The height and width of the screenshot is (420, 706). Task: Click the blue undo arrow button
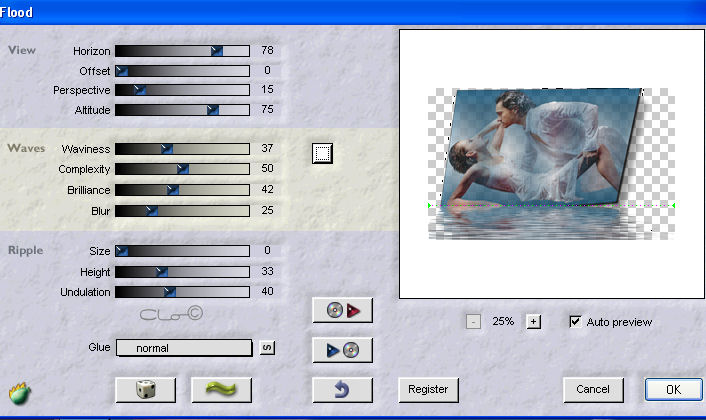[342, 390]
